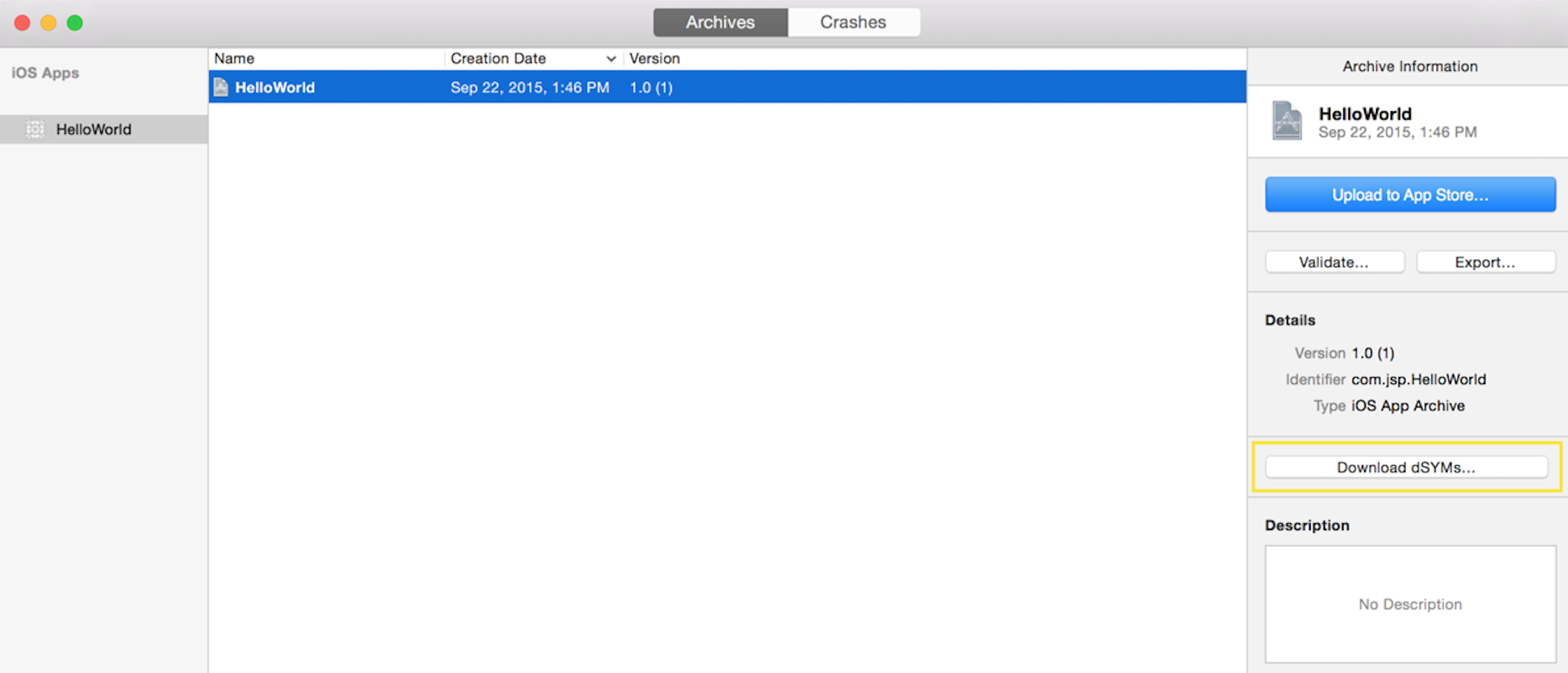1568x673 pixels.
Task: Select the HelloWorld archive name in the list
Action: coord(275,87)
